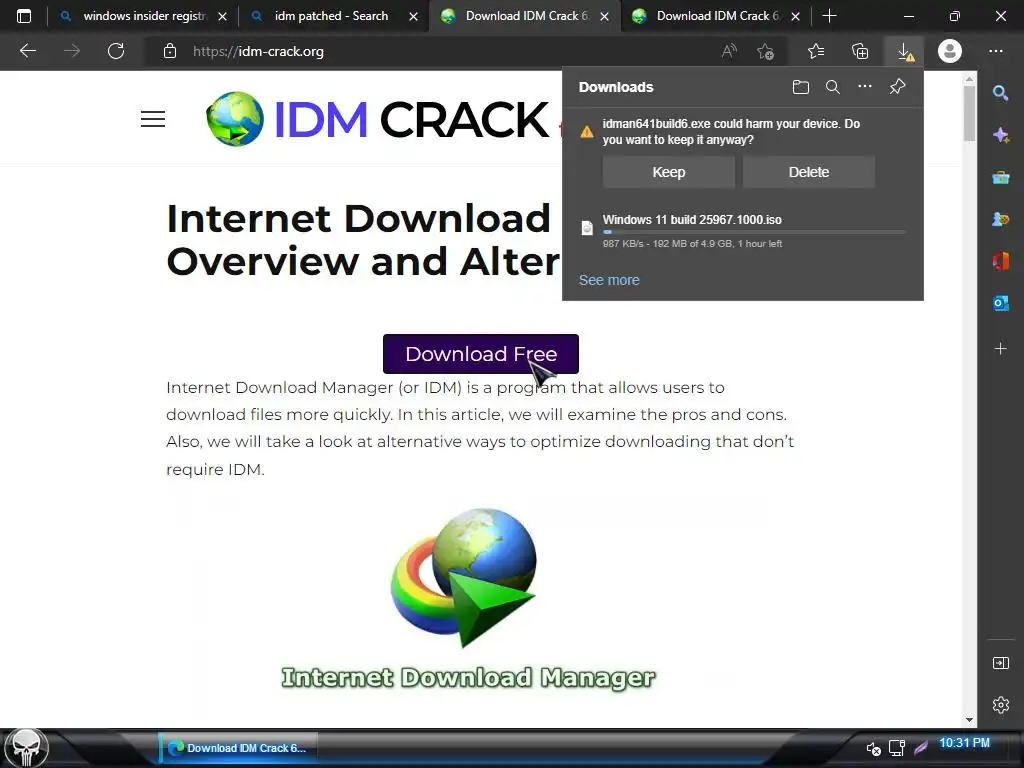Screen dimensions: 1024x768
Task: Add a sidebar app with plus
Action: coord(1000,349)
